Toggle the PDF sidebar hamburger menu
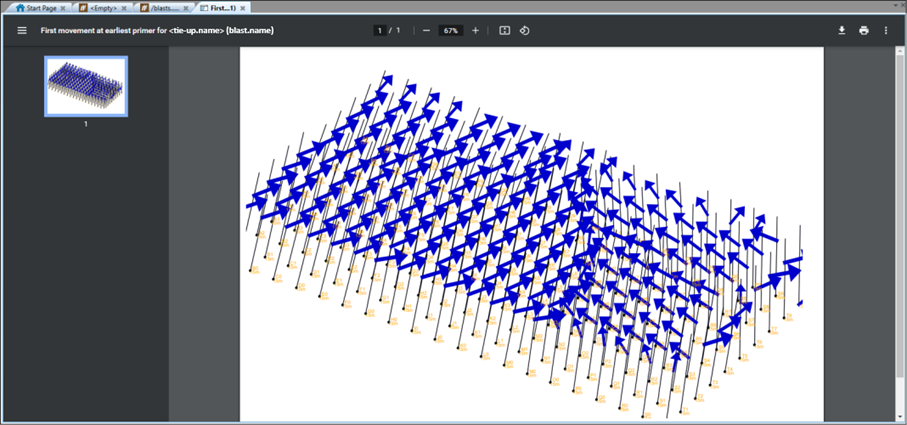 click(22, 31)
